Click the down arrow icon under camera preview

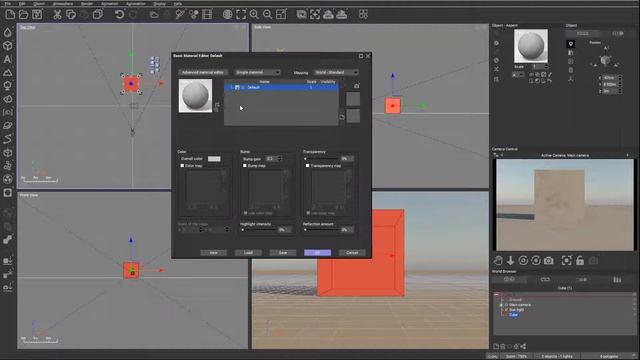pyautogui.click(x=511, y=260)
